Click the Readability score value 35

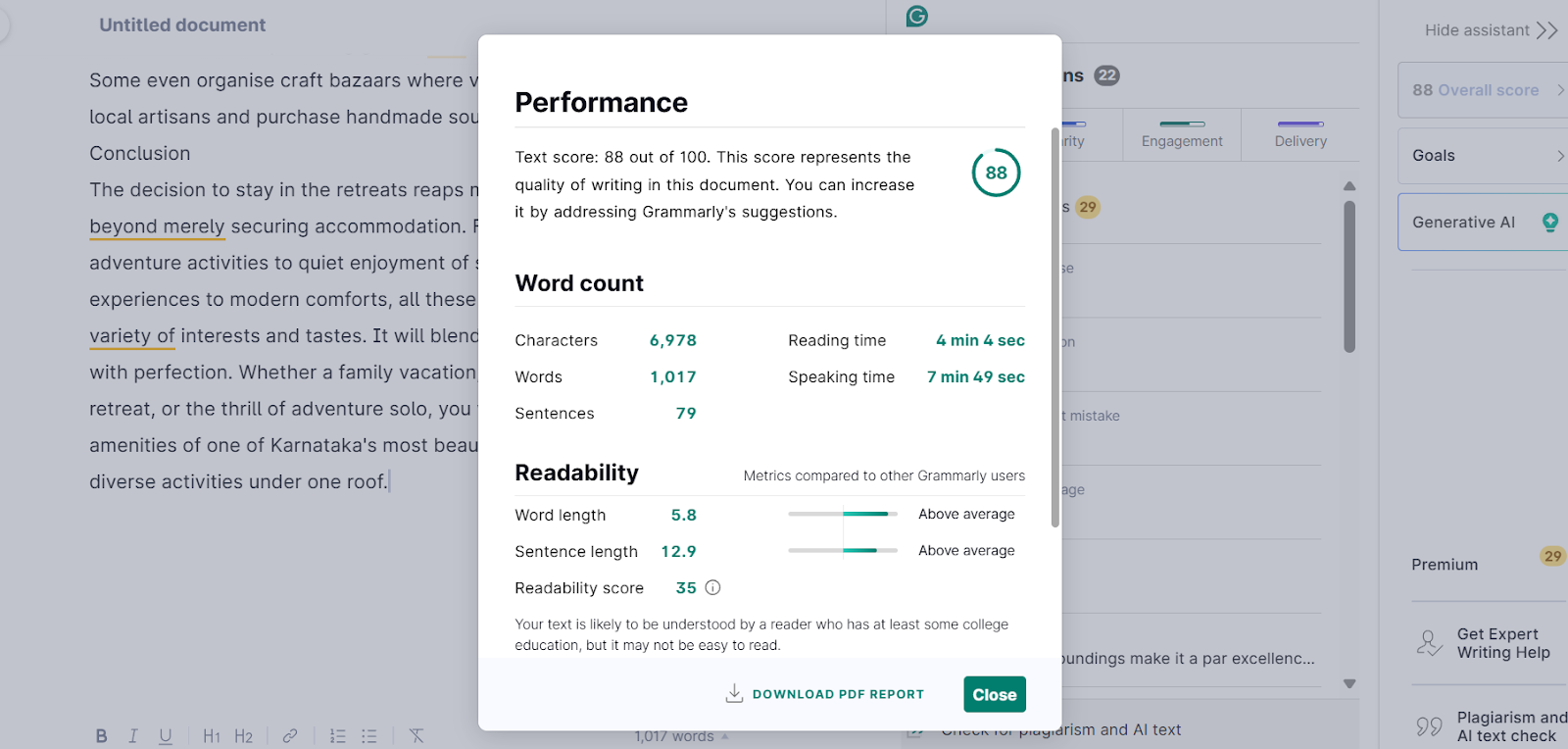686,588
